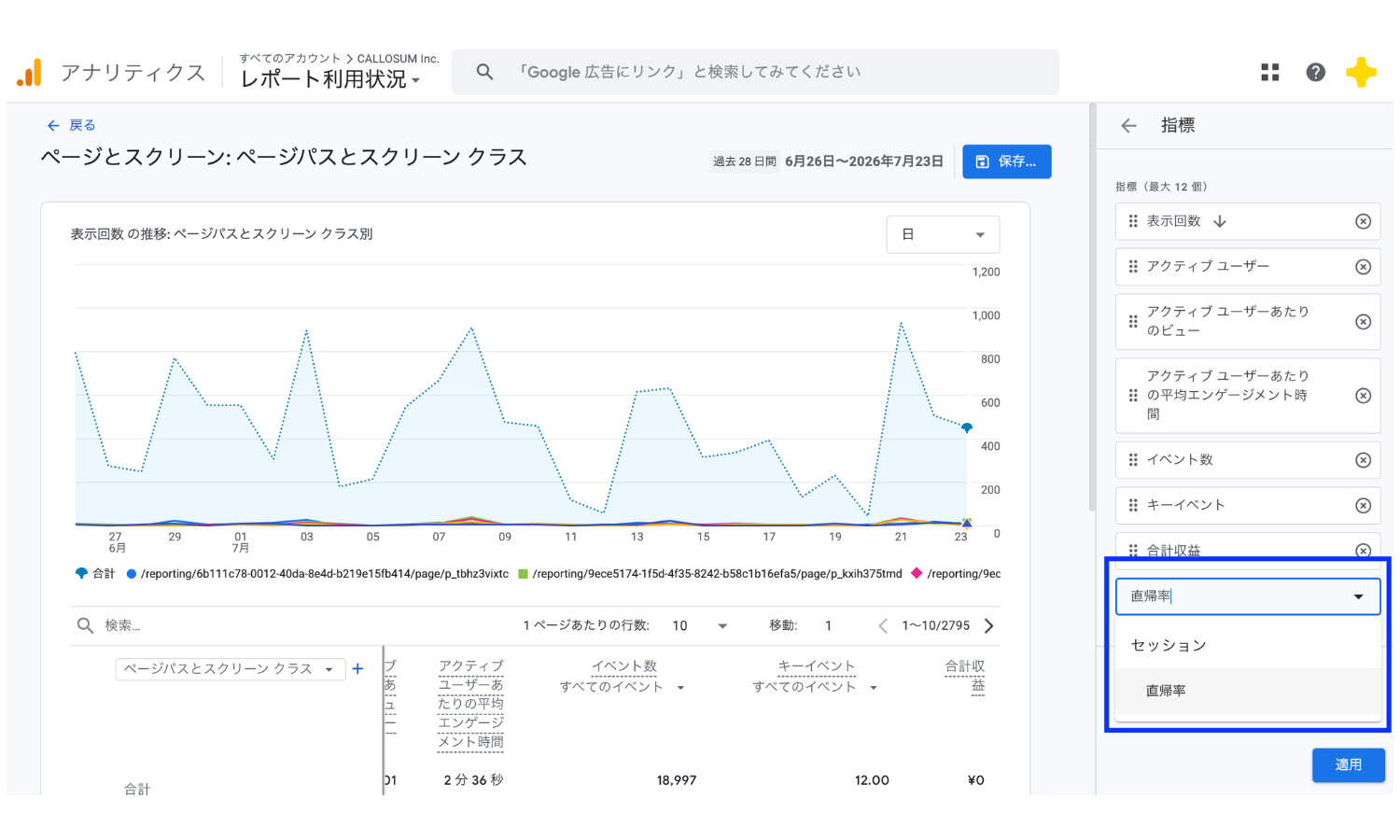Image resolution: width=1400 pixels, height=840 pixels.
Task: Toggle 合計 series in chart legend
Action: 95,574
